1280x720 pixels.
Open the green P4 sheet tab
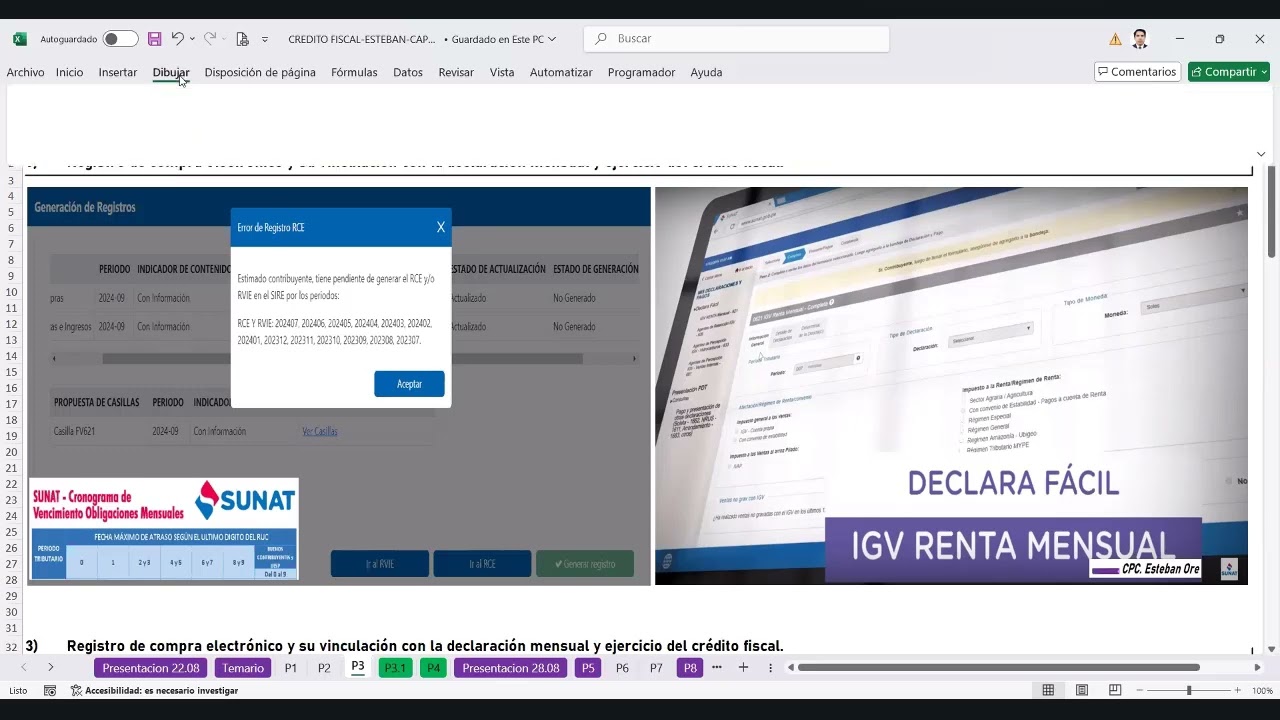[433, 668]
